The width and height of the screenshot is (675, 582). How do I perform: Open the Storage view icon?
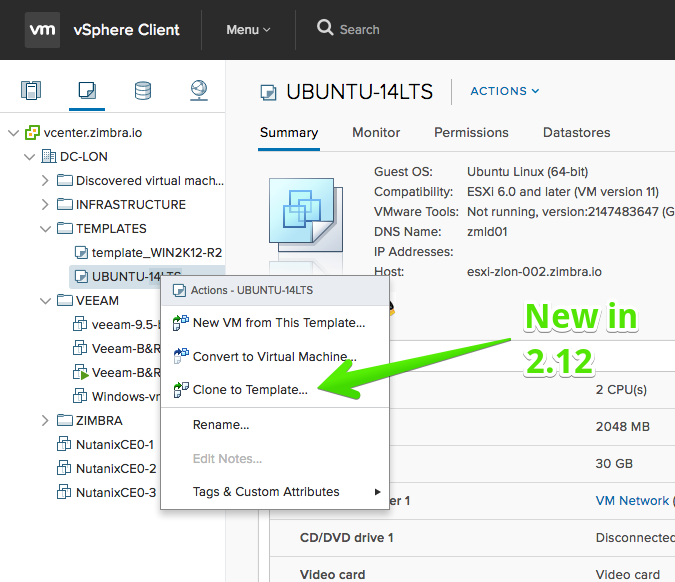(142, 90)
